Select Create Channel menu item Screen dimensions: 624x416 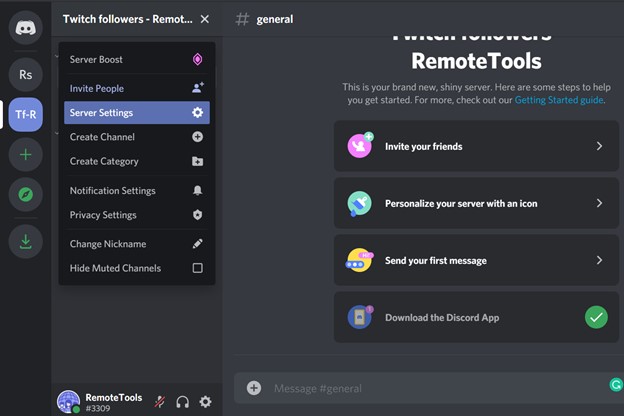136,137
